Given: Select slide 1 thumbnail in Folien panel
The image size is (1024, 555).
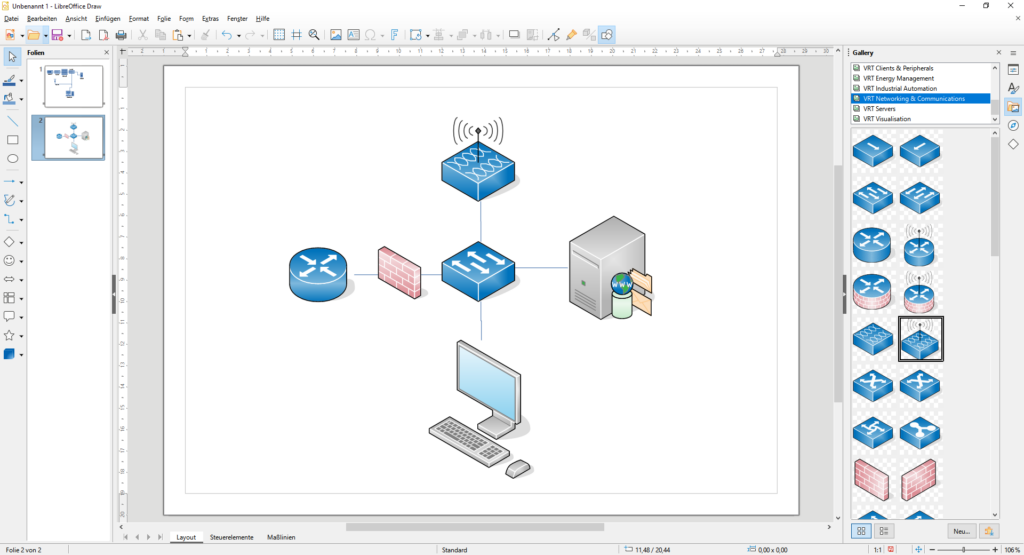Looking at the screenshot, I should click(x=73, y=86).
